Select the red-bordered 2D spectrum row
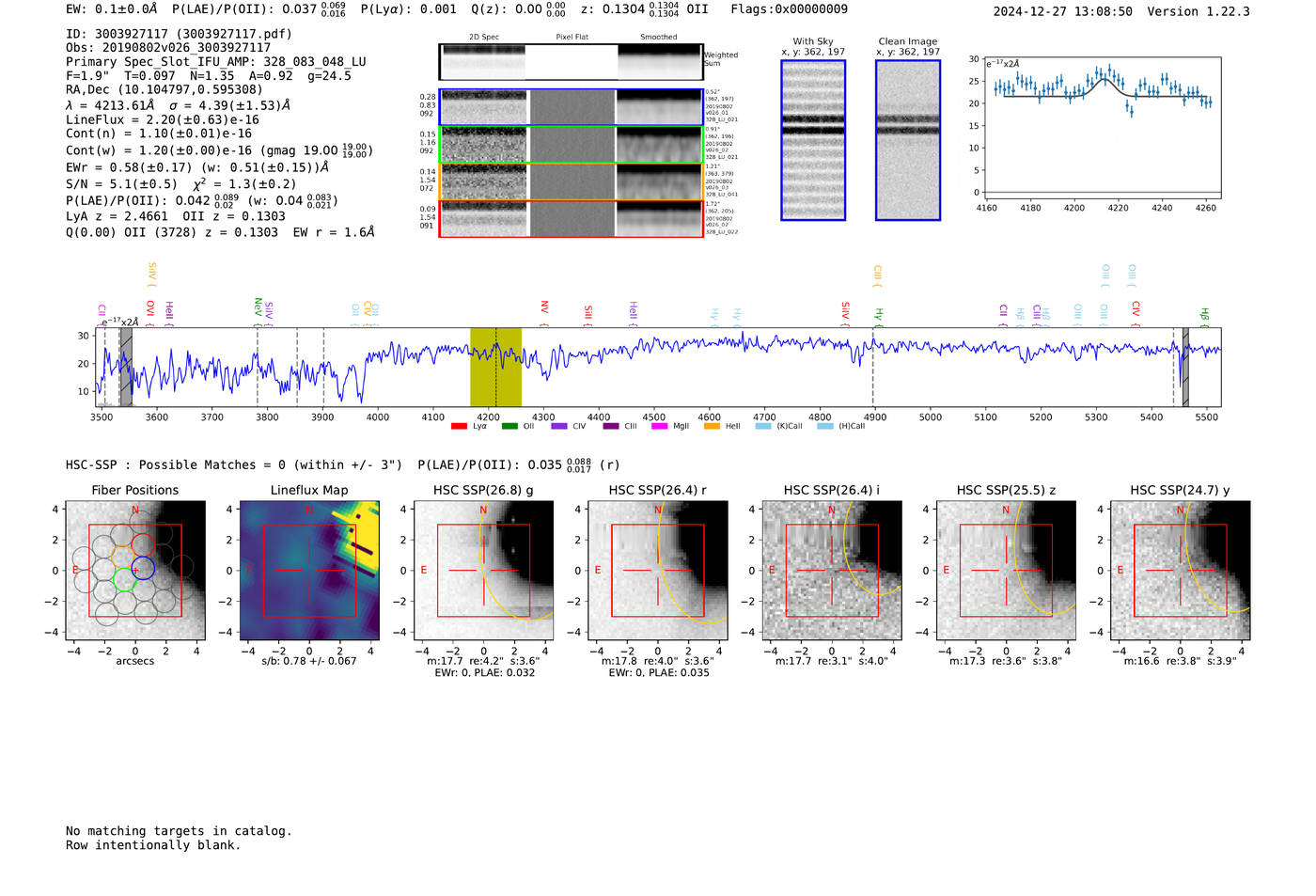The height and width of the screenshot is (896, 1316). (x=572, y=218)
